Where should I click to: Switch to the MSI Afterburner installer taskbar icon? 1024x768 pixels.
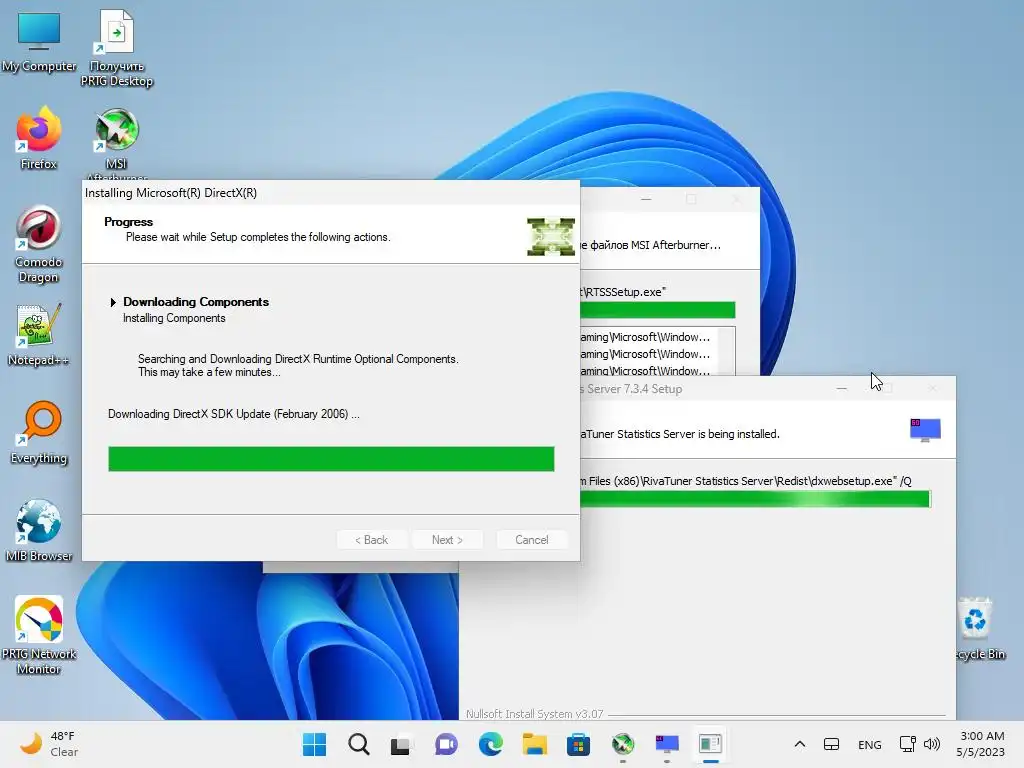622,744
